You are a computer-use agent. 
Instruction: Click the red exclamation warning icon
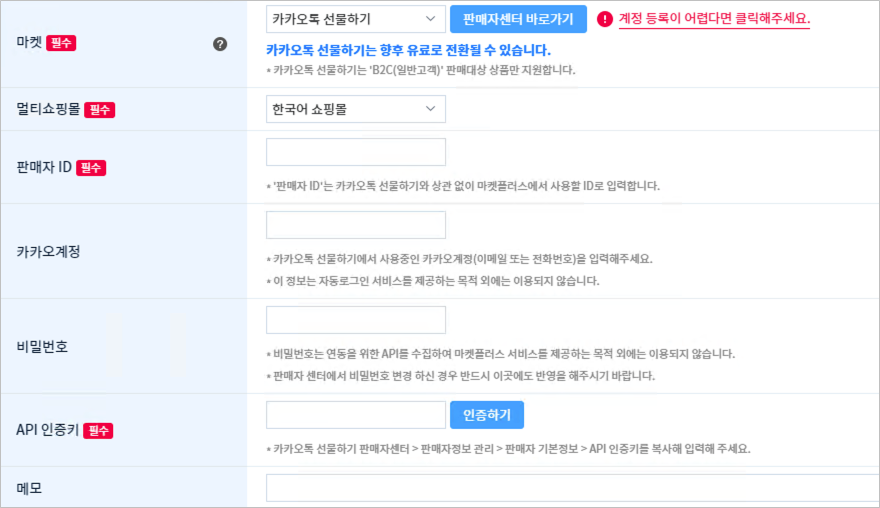point(604,19)
